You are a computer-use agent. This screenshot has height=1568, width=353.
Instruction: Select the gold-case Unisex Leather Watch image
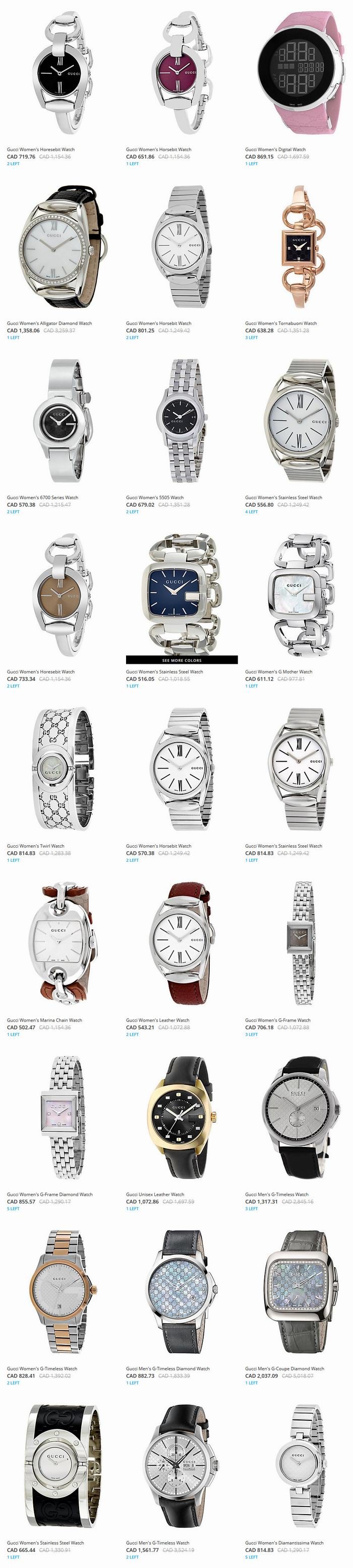[182, 1118]
